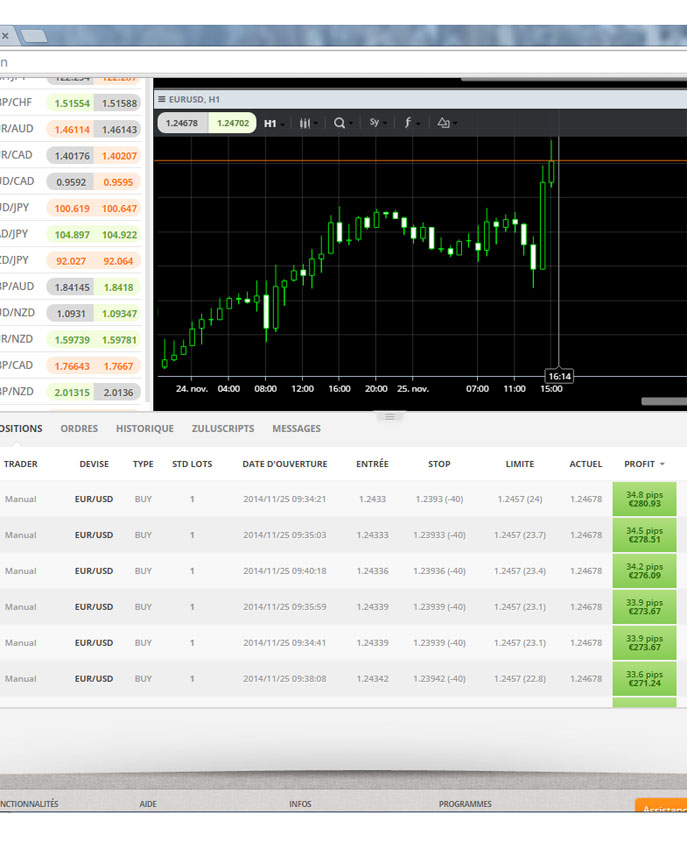The image size is (687, 843).
Task: Click the ENTRÉE column header
Action: pos(372,463)
